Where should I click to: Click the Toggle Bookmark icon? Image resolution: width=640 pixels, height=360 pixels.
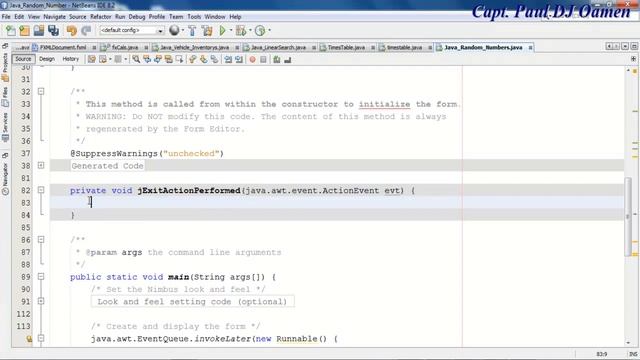click(x=214, y=60)
